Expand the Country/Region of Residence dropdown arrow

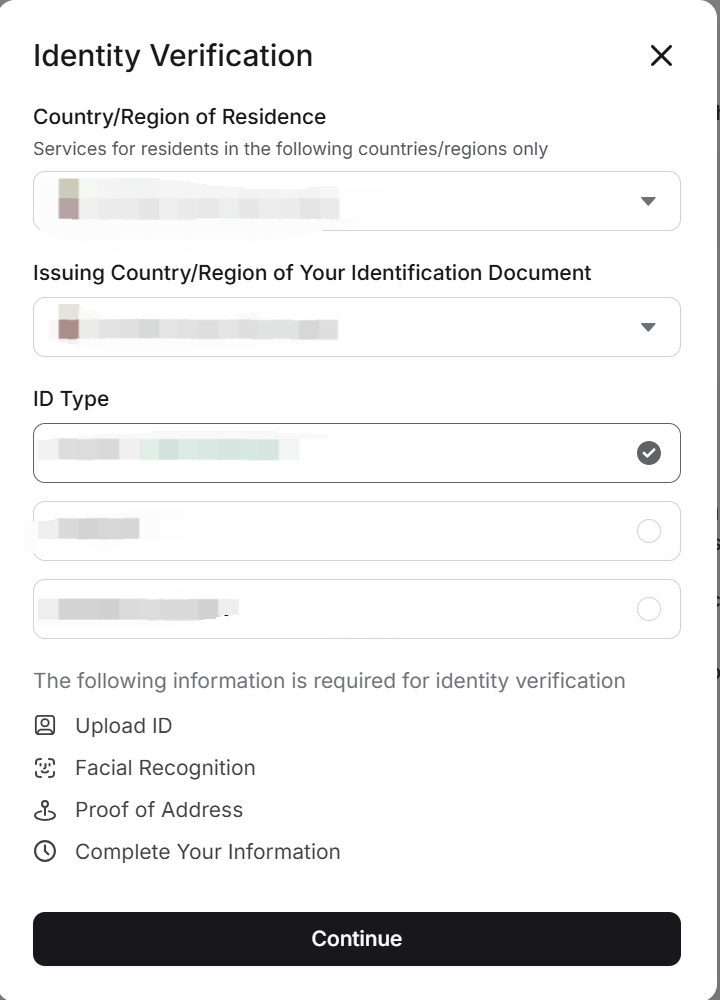point(648,201)
